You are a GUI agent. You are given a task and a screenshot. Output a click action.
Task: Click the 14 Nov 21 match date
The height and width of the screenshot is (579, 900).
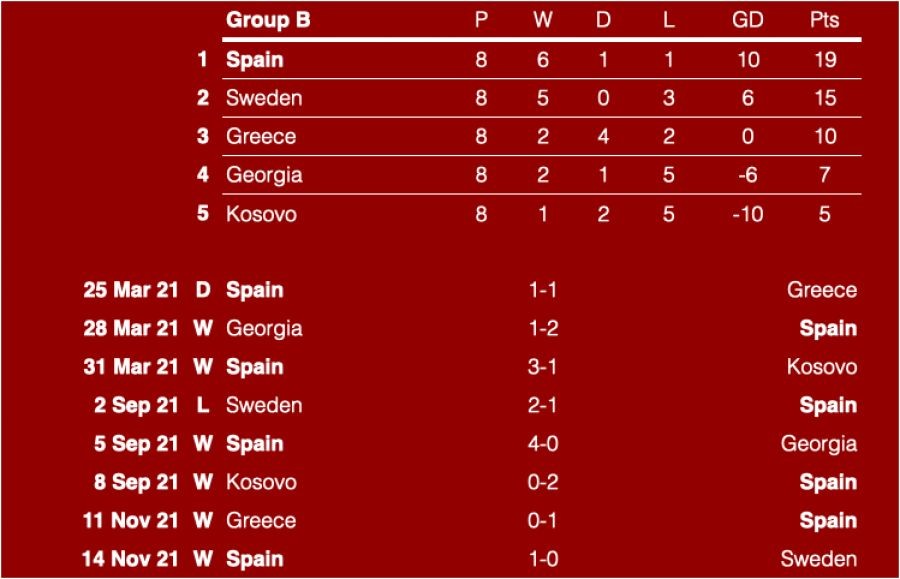(x=130, y=559)
